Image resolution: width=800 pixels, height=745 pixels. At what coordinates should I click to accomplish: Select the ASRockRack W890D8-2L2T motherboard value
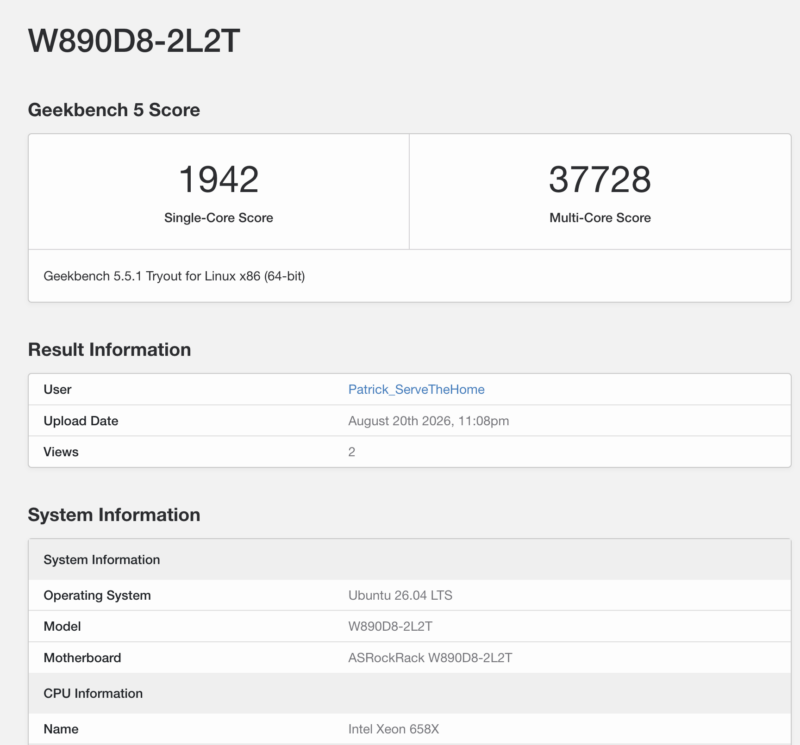(430, 657)
